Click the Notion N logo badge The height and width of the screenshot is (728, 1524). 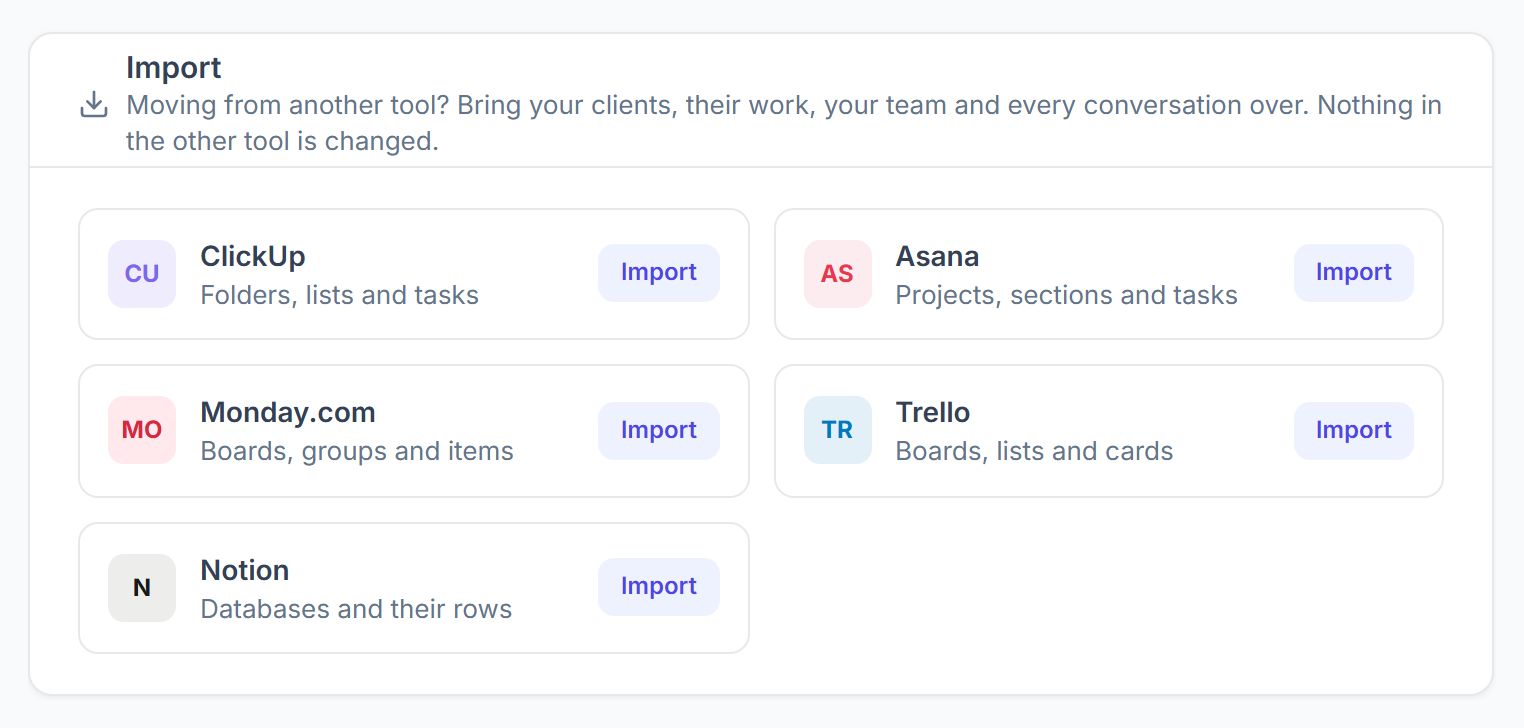pyautogui.click(x=142, y=588)
